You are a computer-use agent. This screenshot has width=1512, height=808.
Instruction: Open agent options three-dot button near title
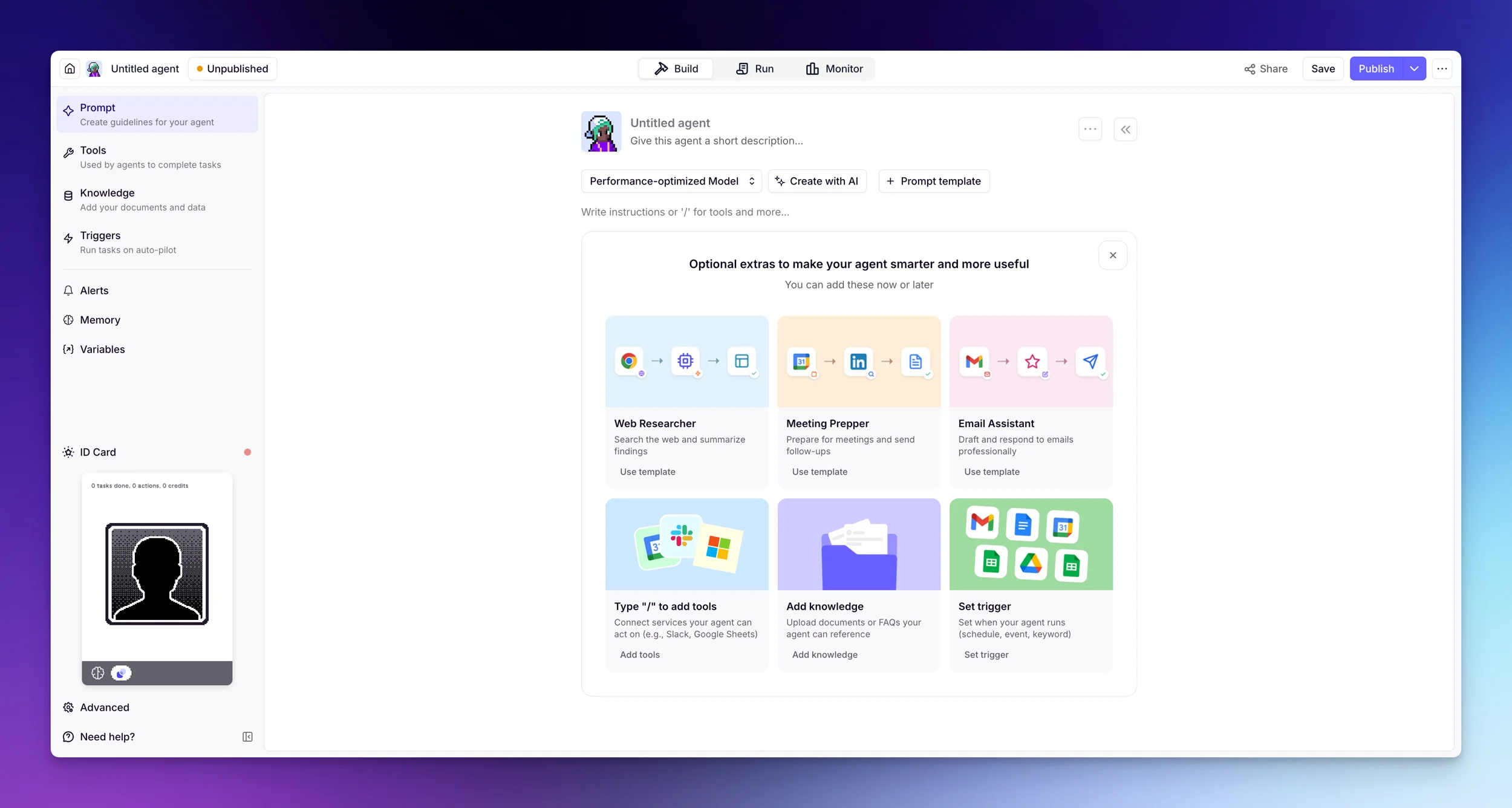1090,129
